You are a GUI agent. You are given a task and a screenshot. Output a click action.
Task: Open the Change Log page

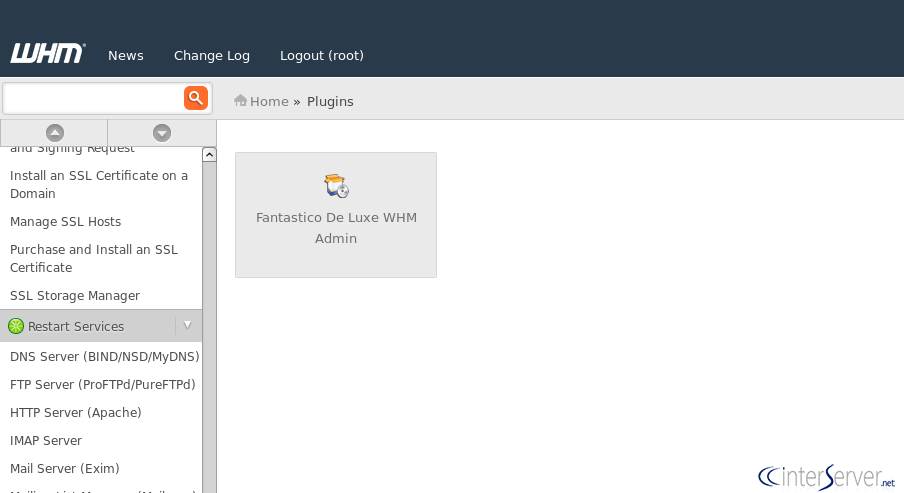click(x=212, y=55)
